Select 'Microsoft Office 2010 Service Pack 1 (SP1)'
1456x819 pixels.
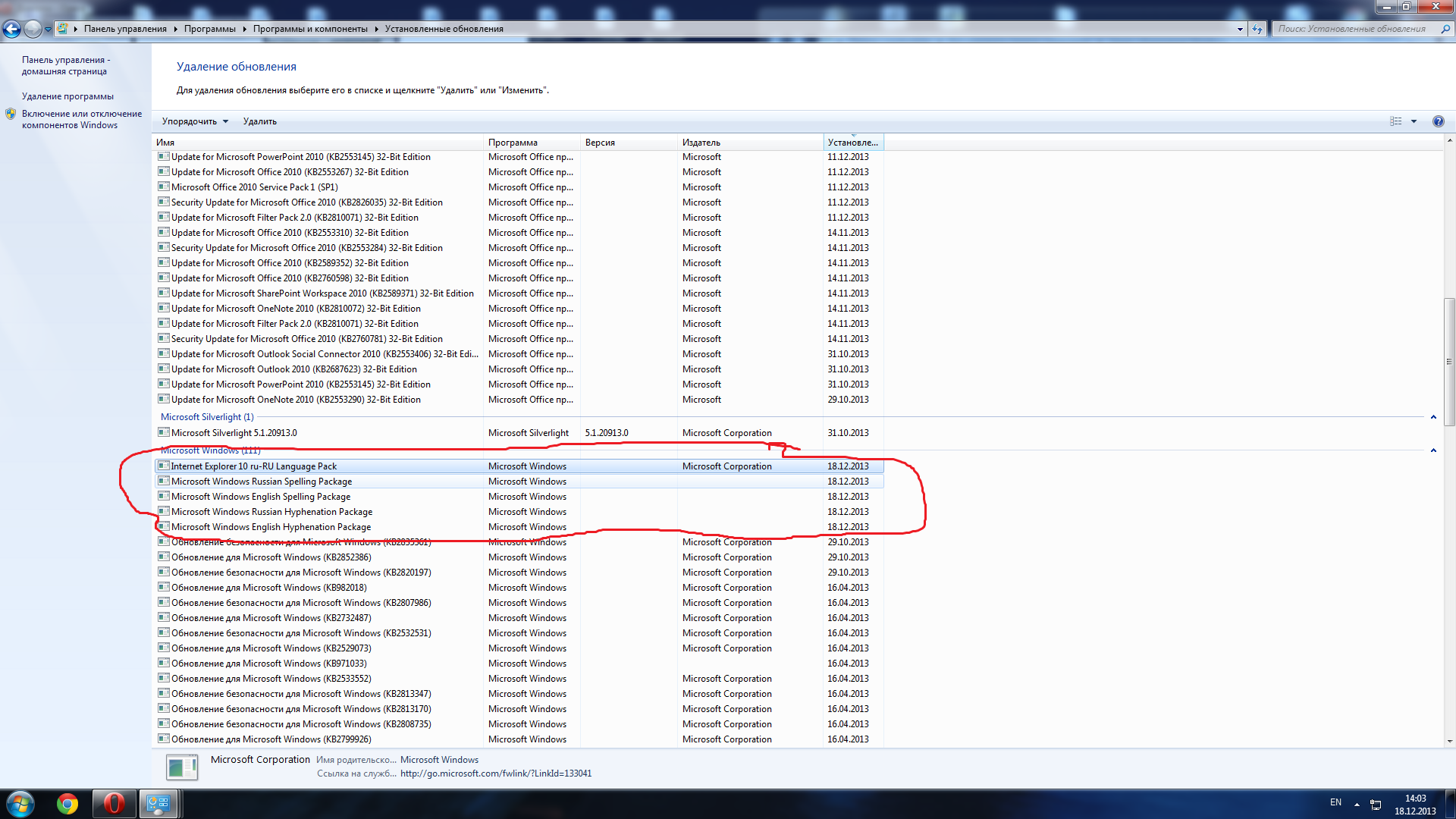pyautogui.click(x=519, y=187)
